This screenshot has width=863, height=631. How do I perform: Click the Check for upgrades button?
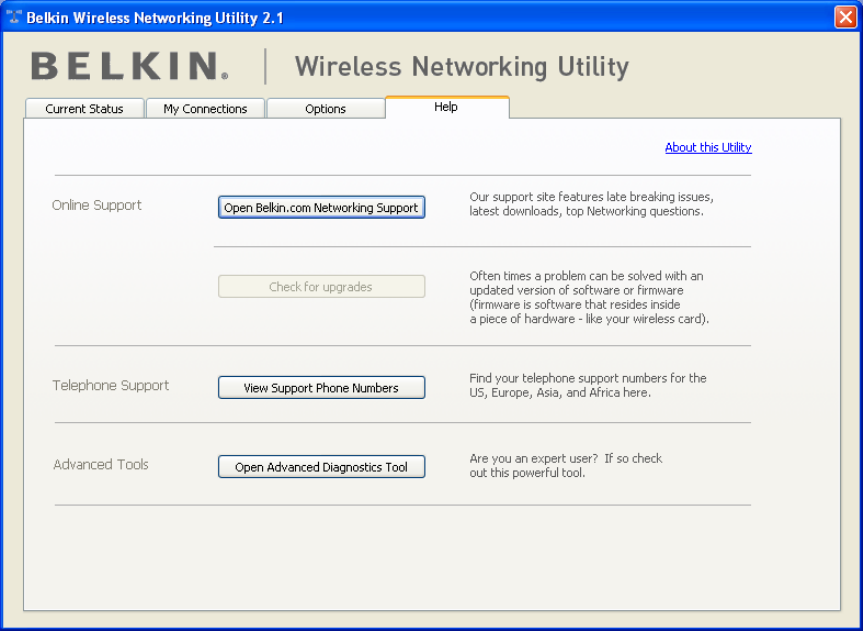(x=321, y=286)
